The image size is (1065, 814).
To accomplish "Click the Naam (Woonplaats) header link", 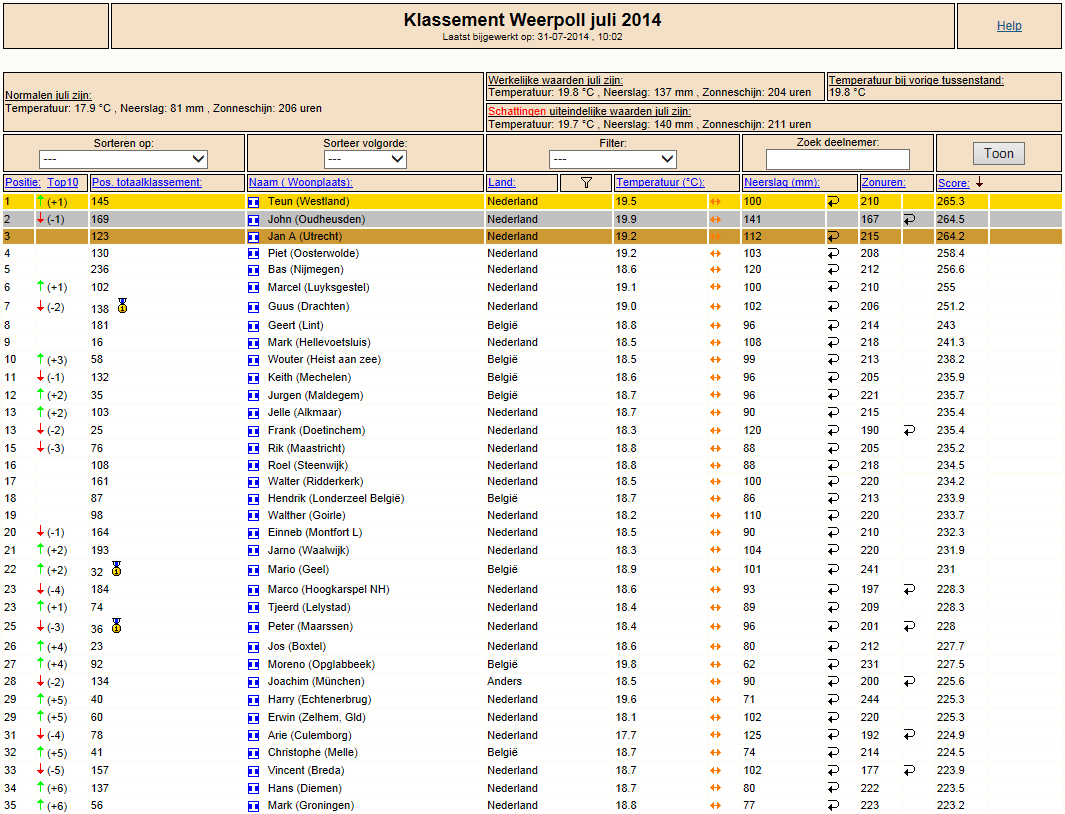I will (301, 182).
